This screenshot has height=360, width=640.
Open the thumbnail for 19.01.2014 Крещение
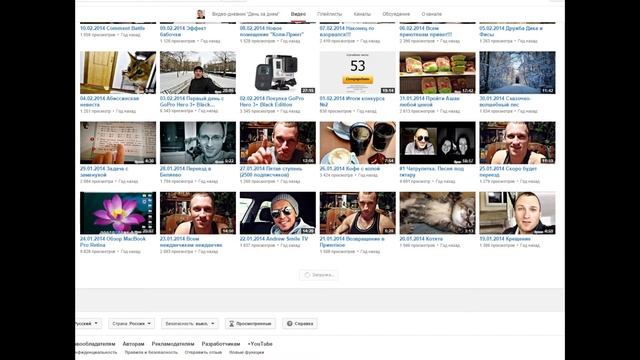(x=517, y=213)
